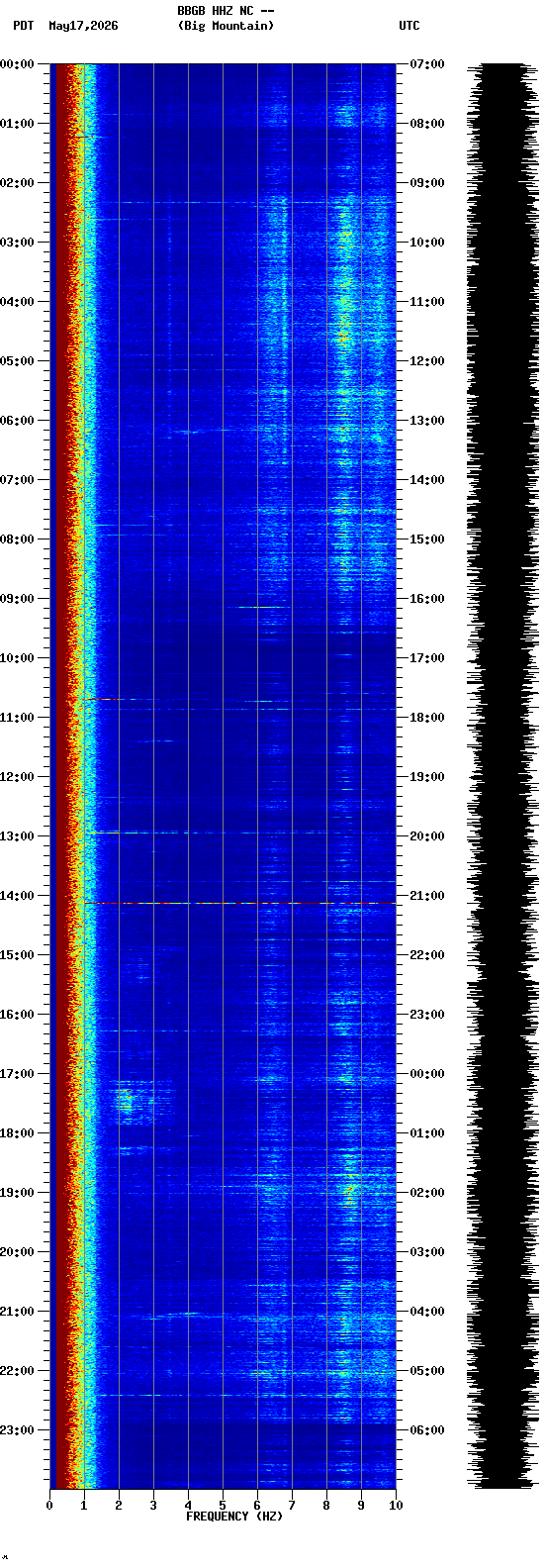The height and width of the screenshot is (1568, 546).
Task: Click the frequency axis tick '10'
Action: coord(396,1506)
